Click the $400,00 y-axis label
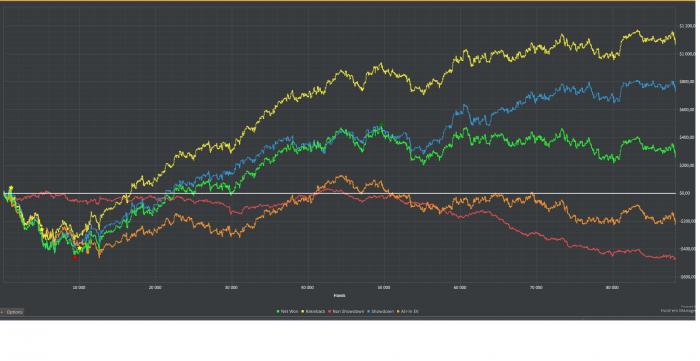 pyautogui.click(x=687, y=137)
